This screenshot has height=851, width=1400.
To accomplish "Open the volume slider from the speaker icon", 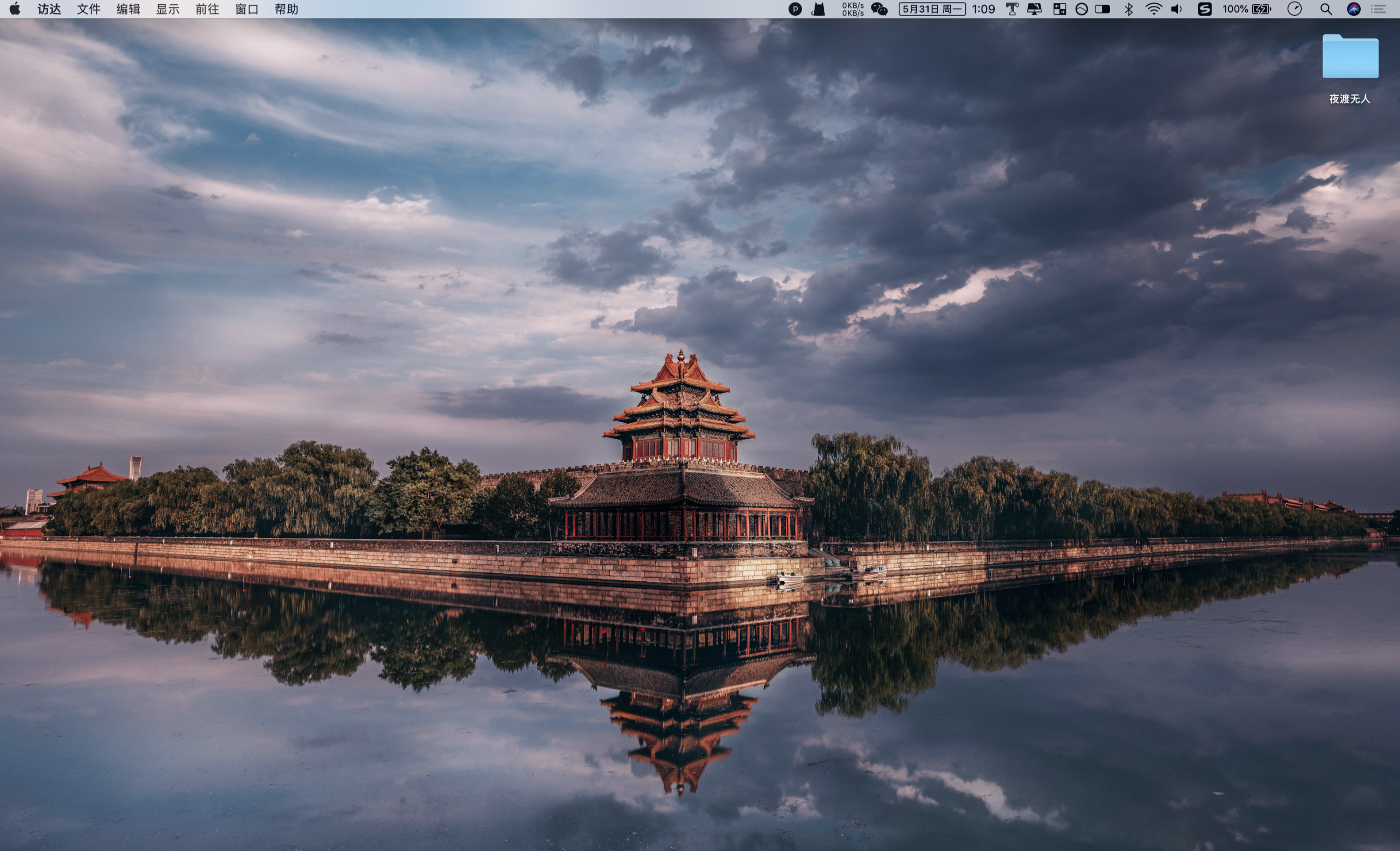I will point(1177,9).
